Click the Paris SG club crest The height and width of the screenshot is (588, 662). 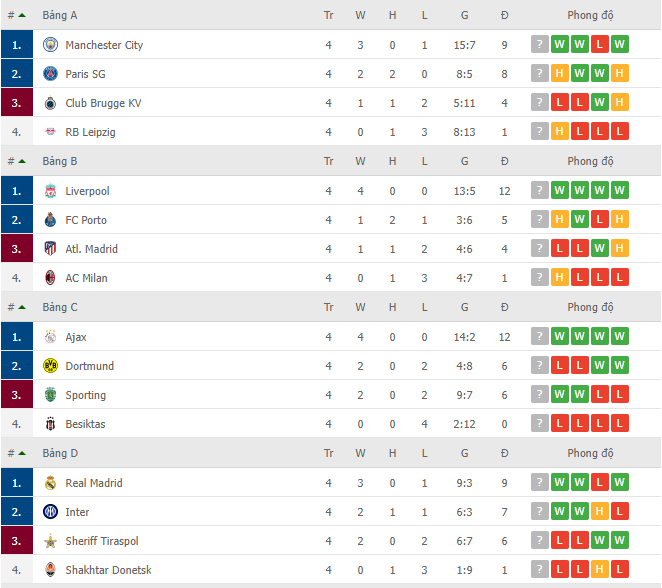pyautogui.click(x=50, y=74)
